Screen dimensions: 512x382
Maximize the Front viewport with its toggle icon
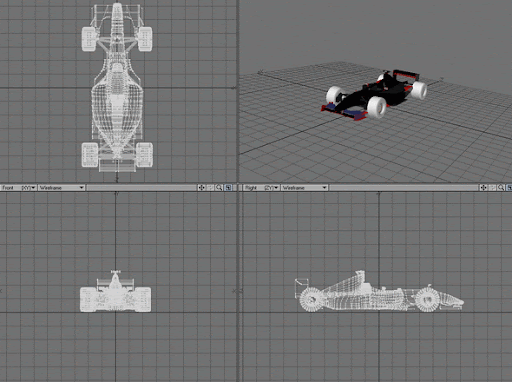(228, 188)
